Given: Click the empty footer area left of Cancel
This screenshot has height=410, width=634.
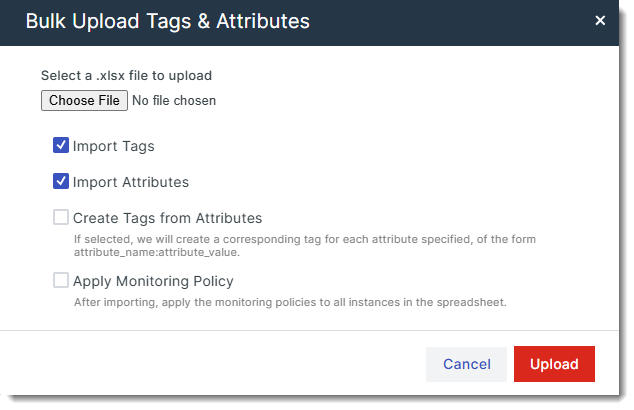Looking at the screenshot, I should coord(220,364).
